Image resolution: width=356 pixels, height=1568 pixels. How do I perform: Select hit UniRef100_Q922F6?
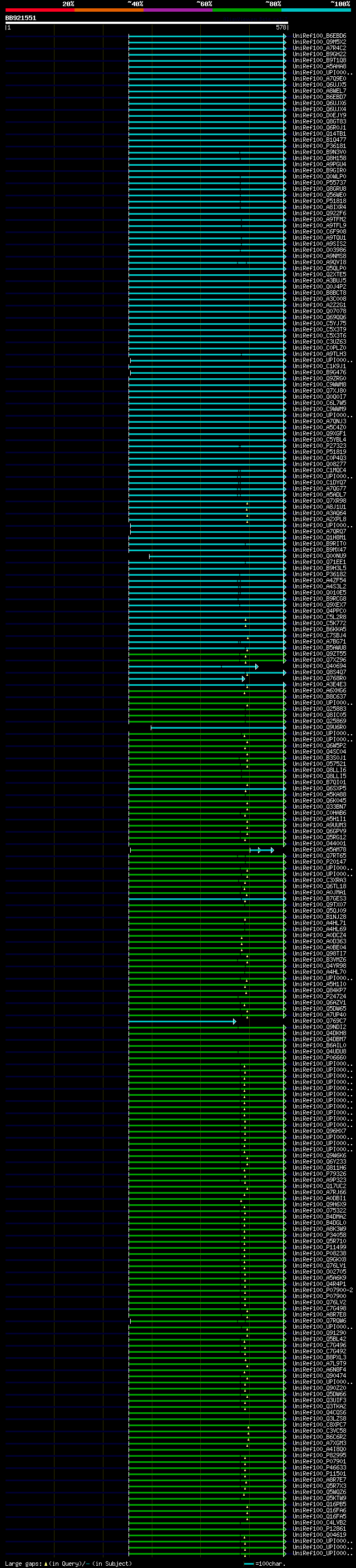click(x=319, y=213)
